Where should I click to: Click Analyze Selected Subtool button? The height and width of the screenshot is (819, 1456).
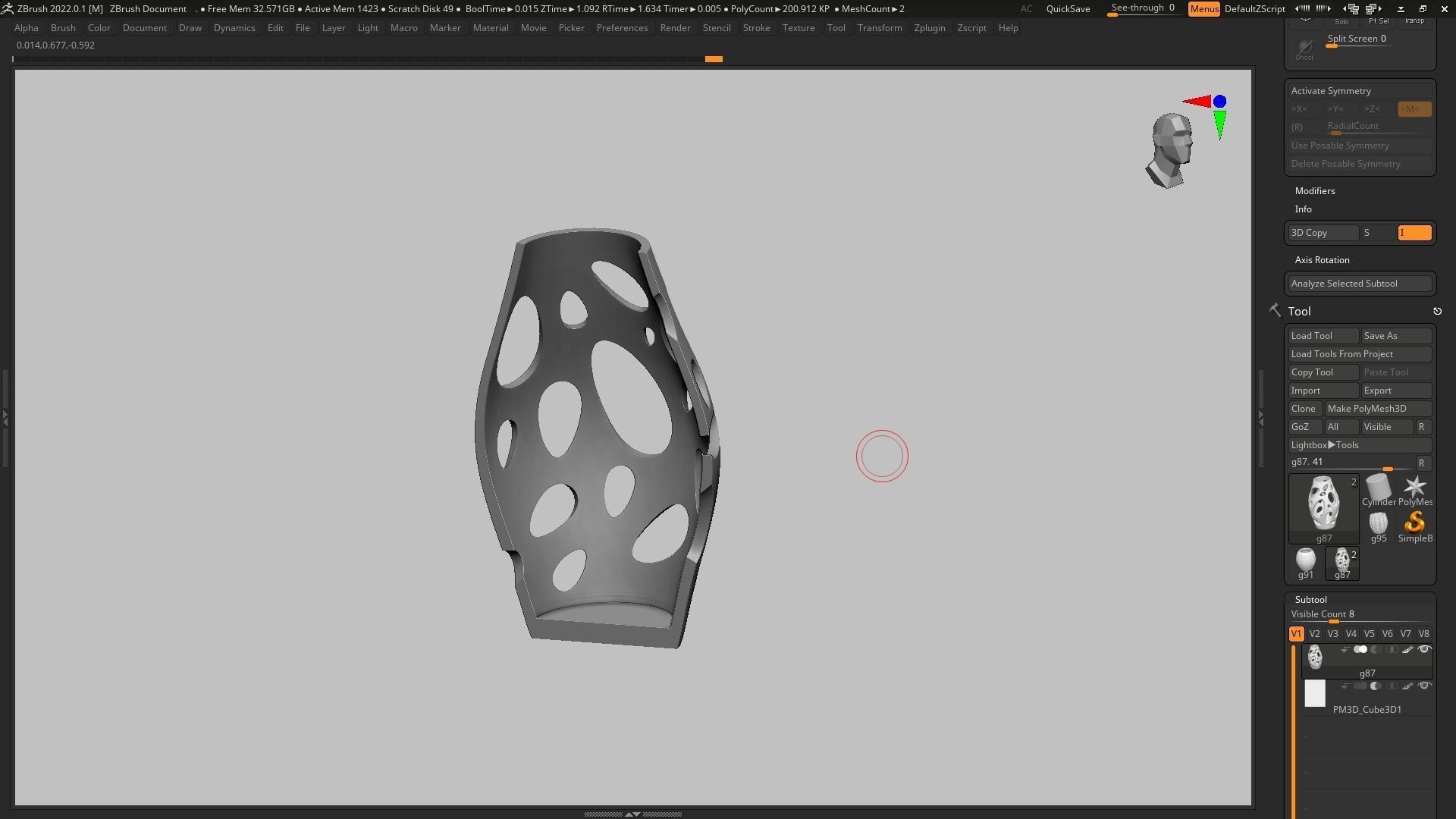click(1360, 284)
